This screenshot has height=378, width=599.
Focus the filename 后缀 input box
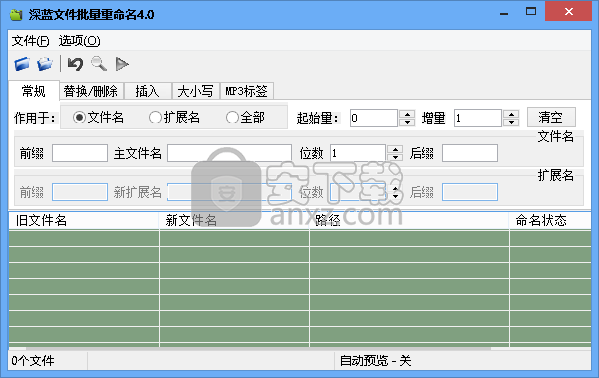pyautogui.click(x=470, y=153)
